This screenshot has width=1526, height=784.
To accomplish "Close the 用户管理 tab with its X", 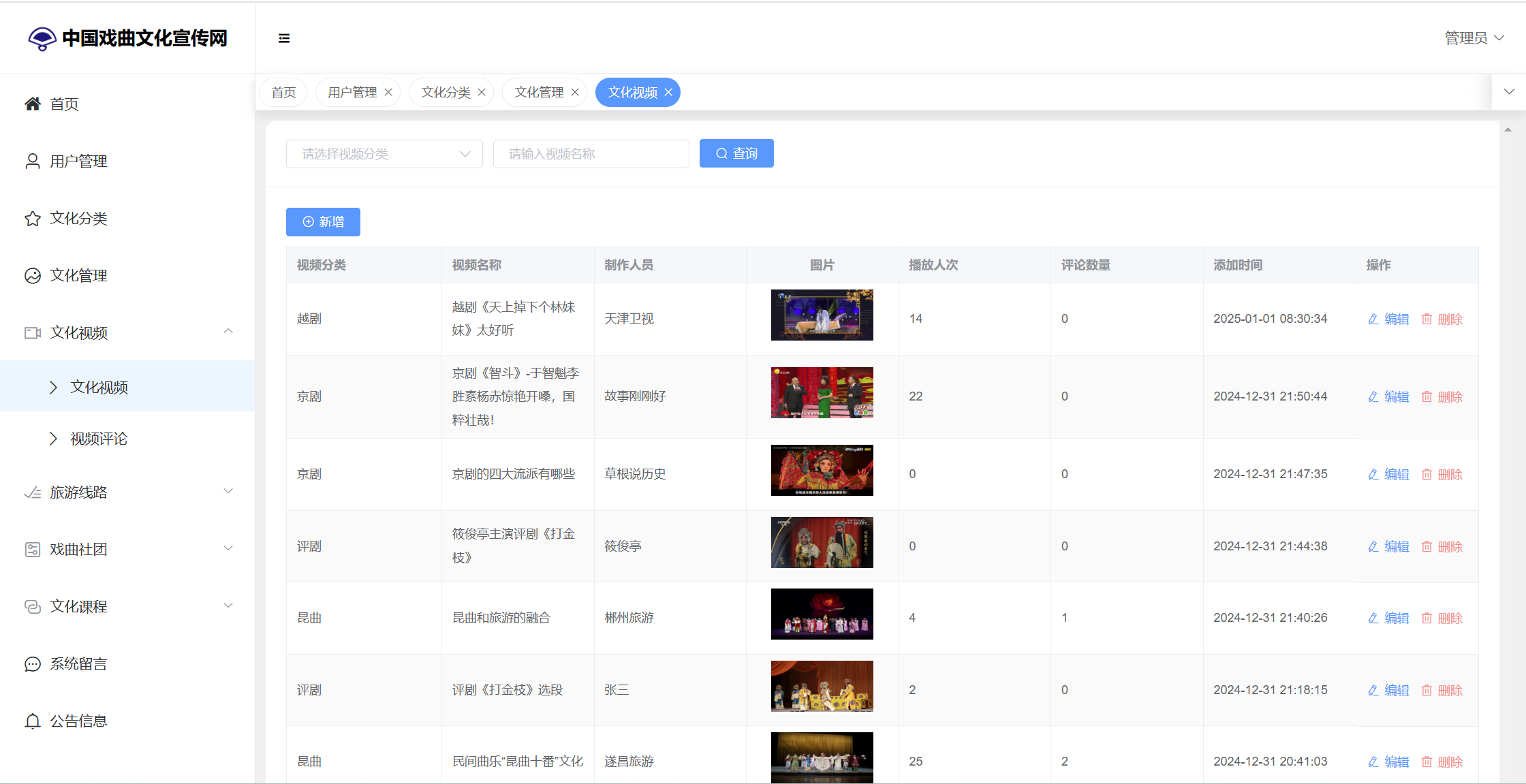I will click(388, 93).
